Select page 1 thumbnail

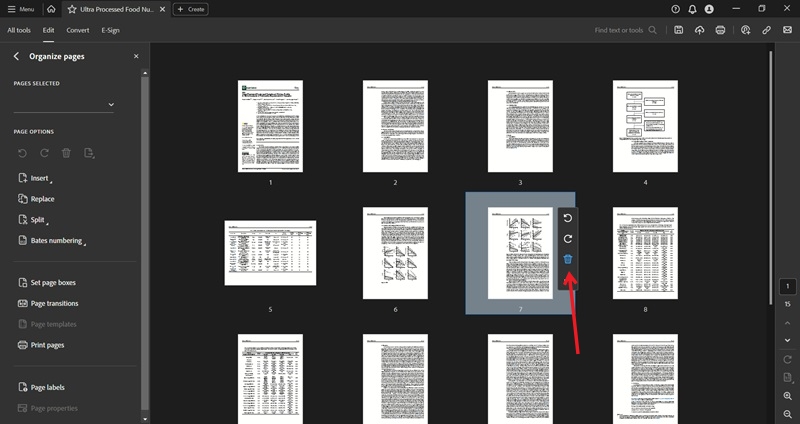click(270, 126)
